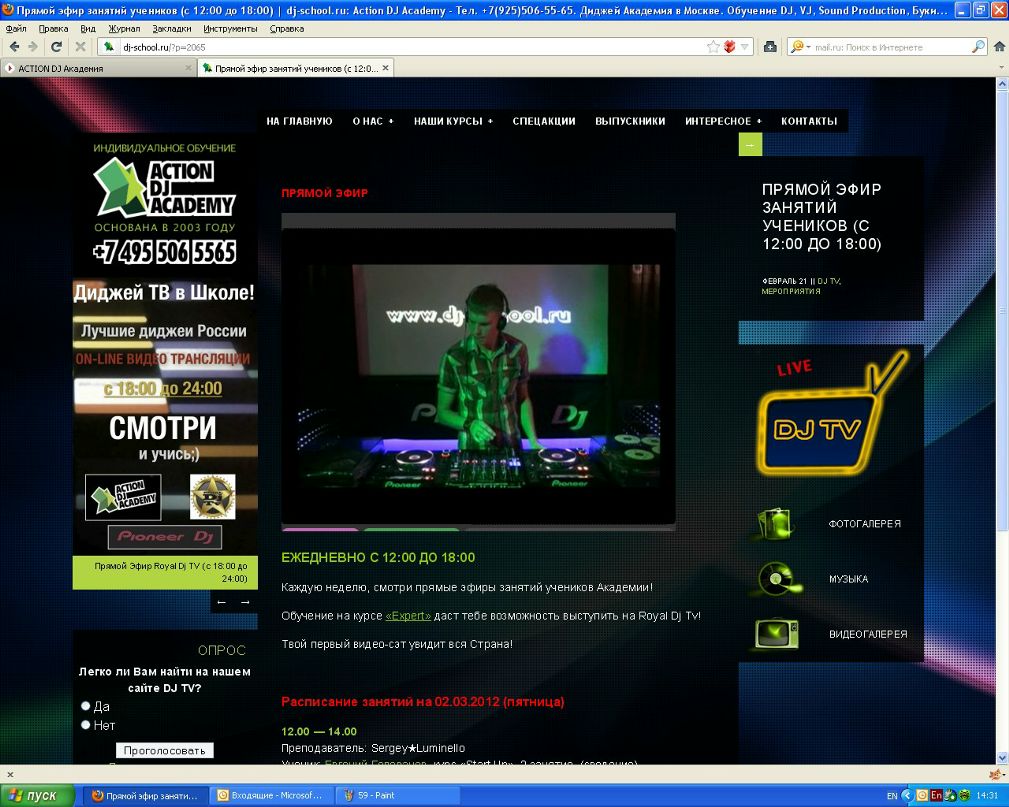Screen dimensions: 1009x807
Task: Open the Инструменты menu
Action: [230, 29]
